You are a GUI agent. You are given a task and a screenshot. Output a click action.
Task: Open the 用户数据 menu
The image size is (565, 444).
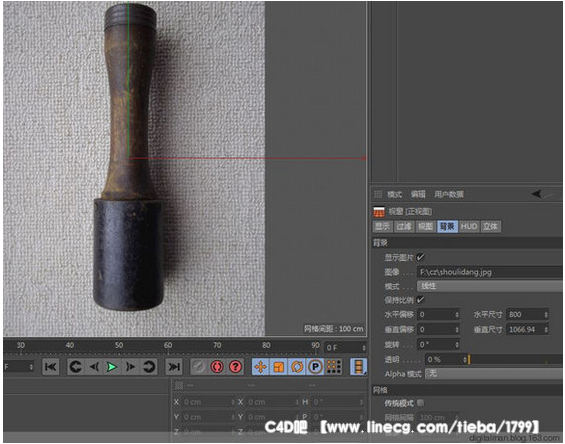449,195
